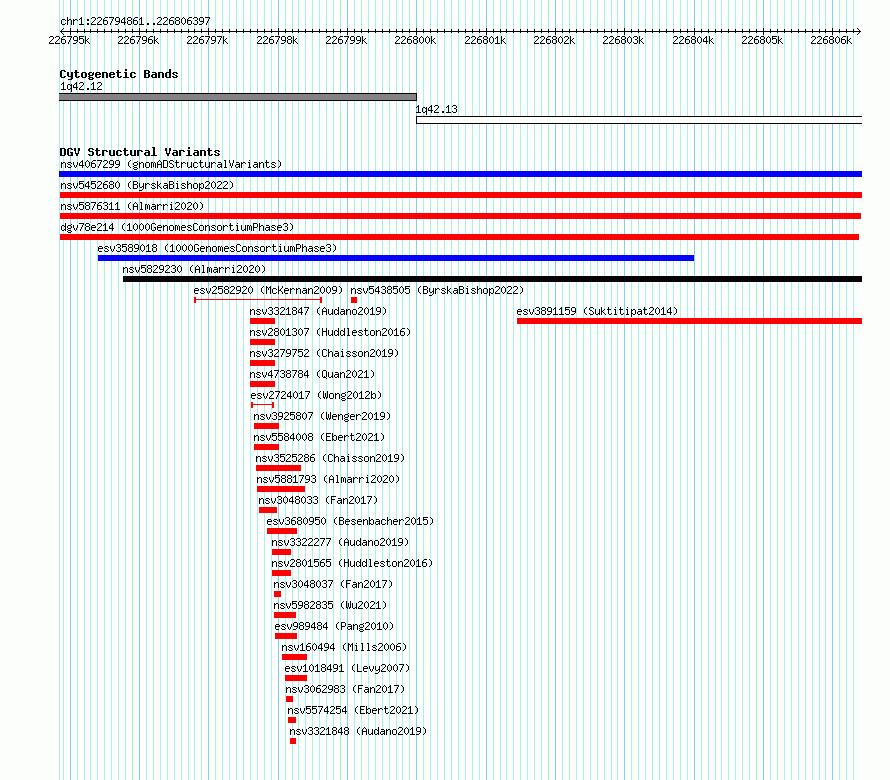Select the red bar under nsv3525286
890x780 pixels.
[278, 468]
